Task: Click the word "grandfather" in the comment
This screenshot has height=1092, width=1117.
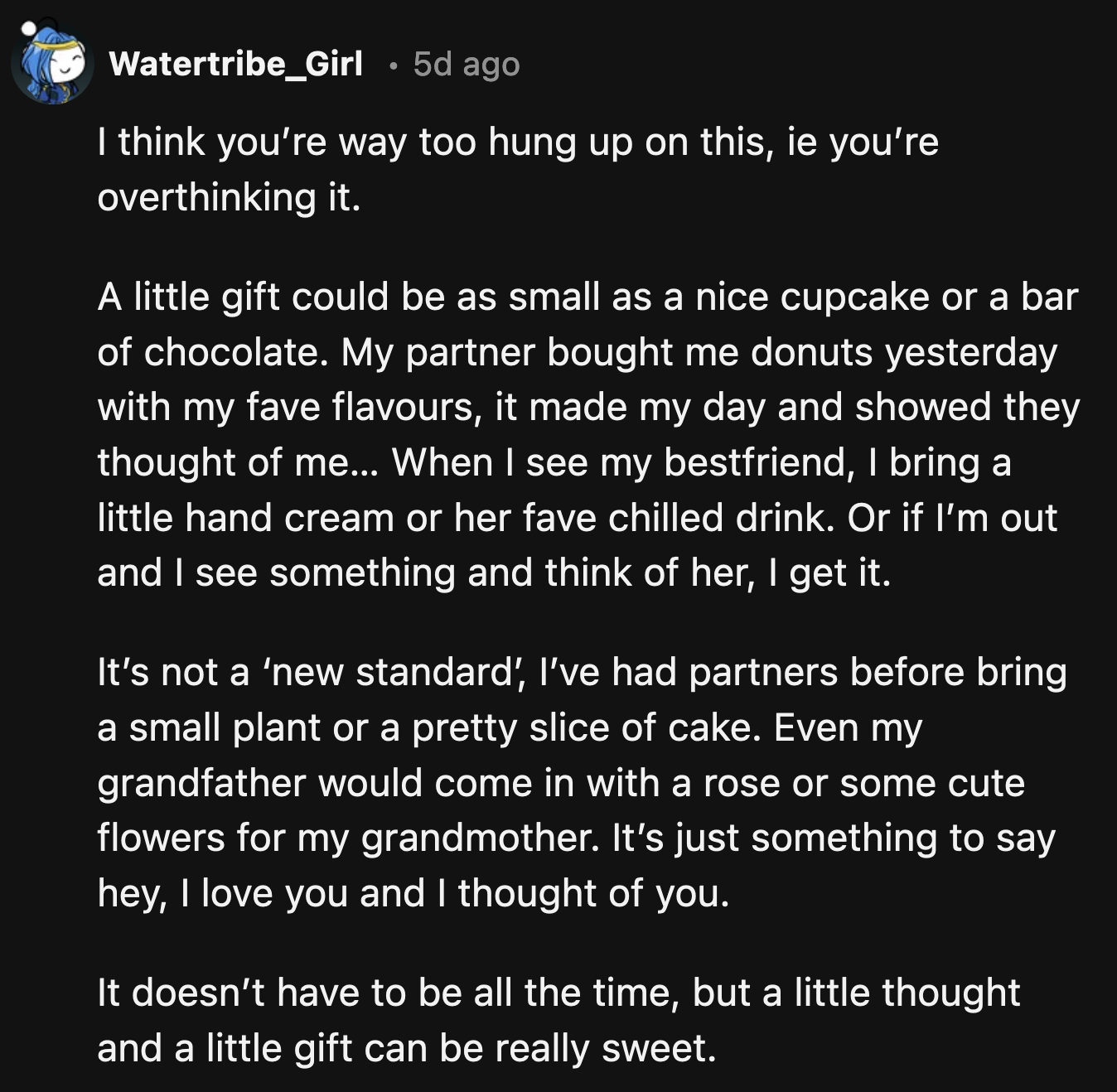Action: pos(201,783)
